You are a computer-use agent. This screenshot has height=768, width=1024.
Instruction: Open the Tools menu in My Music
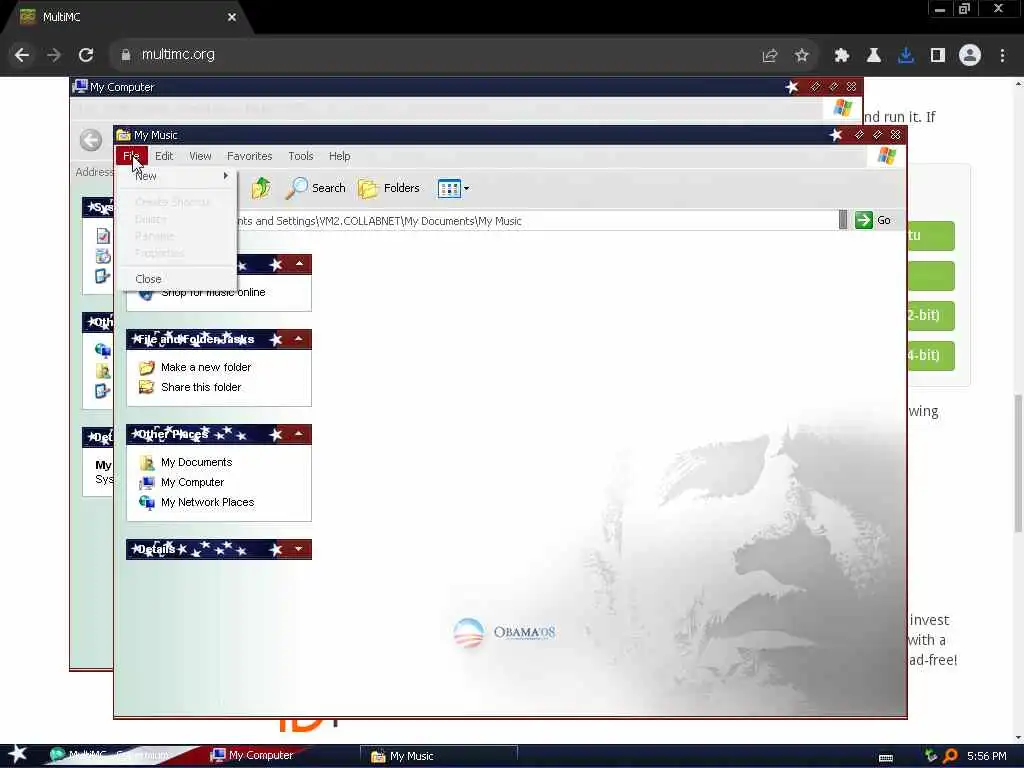tap(300, 156)
